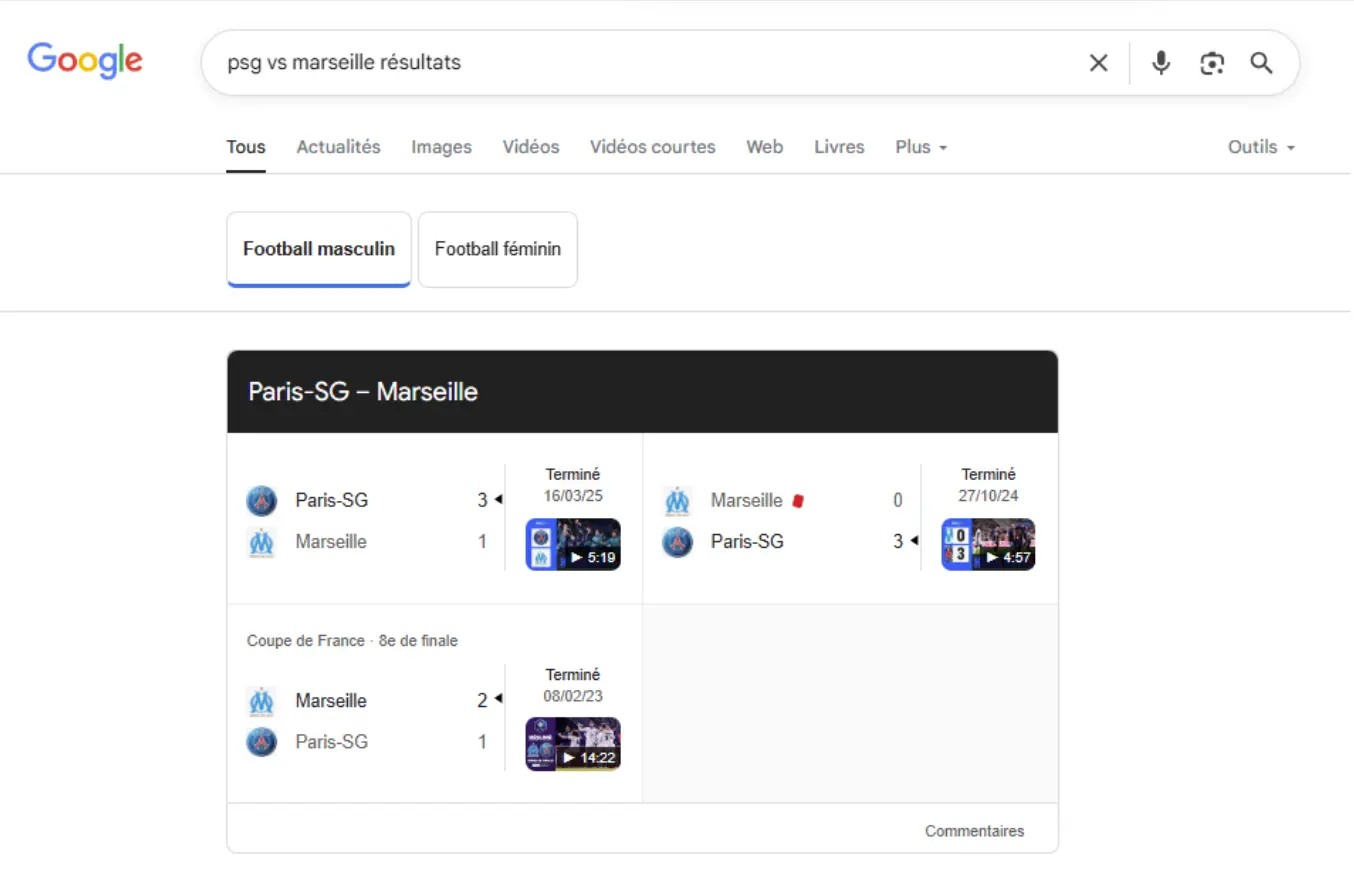1354x890 pixels.
Task: Switch to Football féminin
Action: point(498,249)
